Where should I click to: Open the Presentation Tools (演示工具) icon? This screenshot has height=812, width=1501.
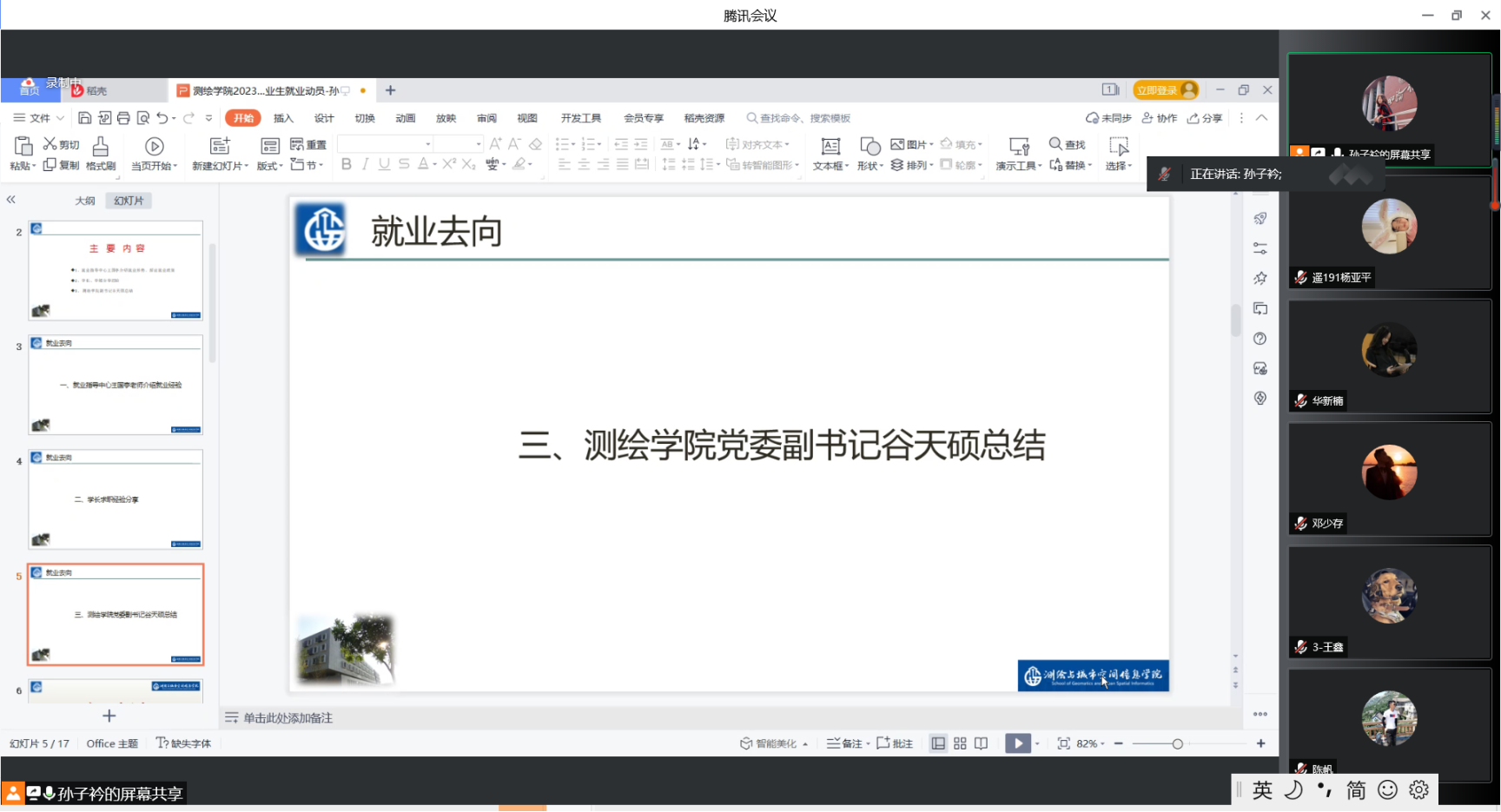1018,146
